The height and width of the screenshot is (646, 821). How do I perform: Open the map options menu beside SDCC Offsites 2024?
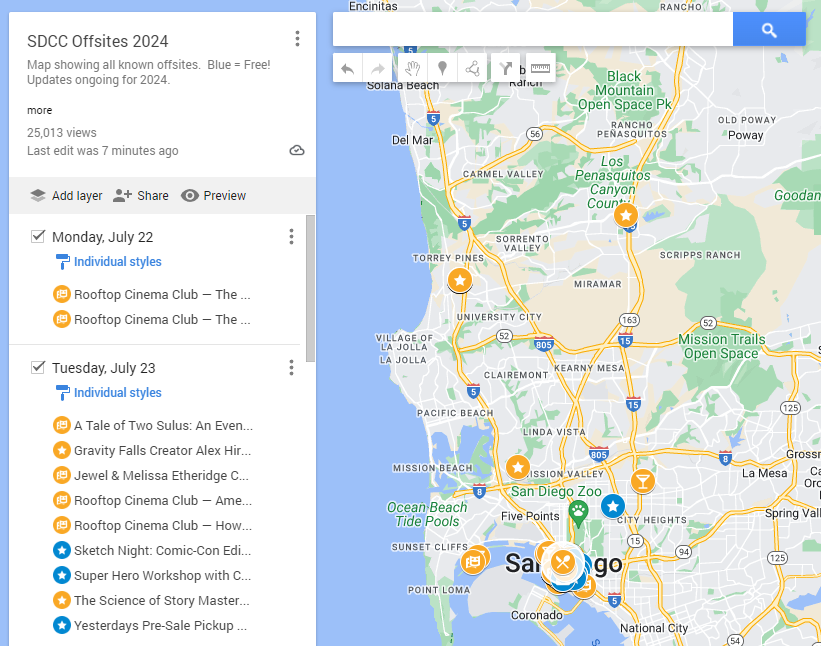tap(297, 38)
